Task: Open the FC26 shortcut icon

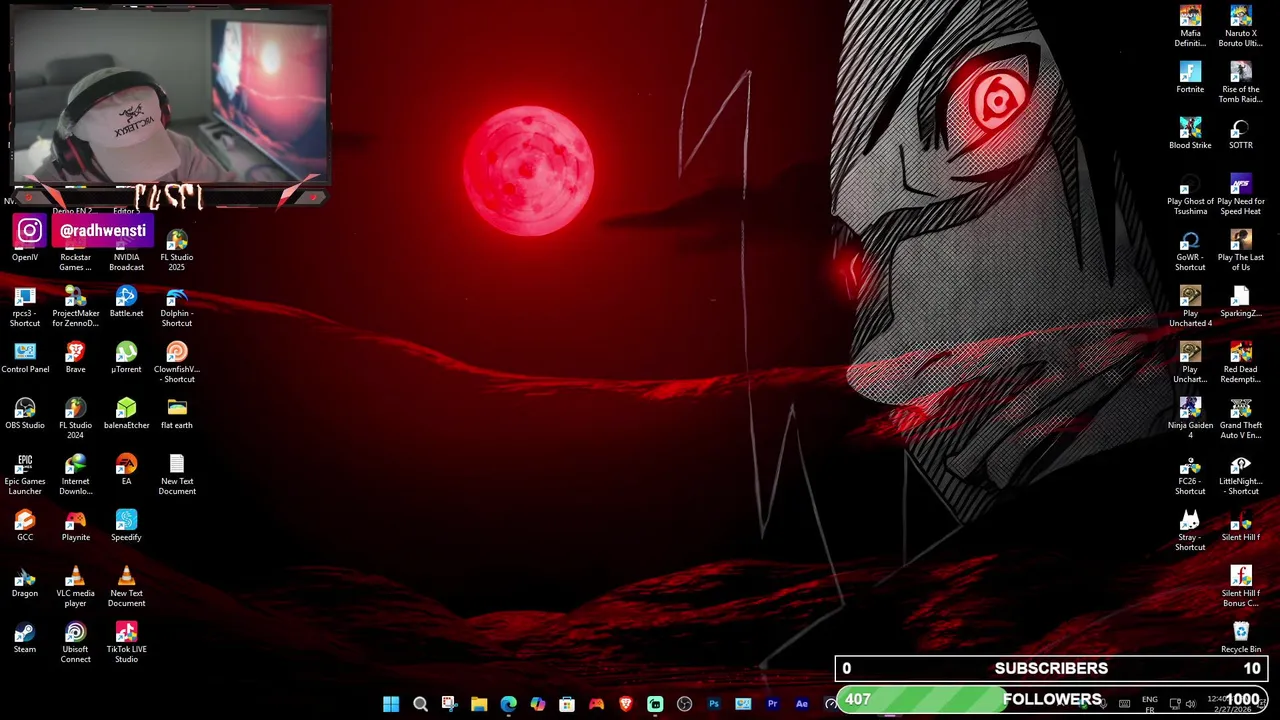Action: 1190,474
